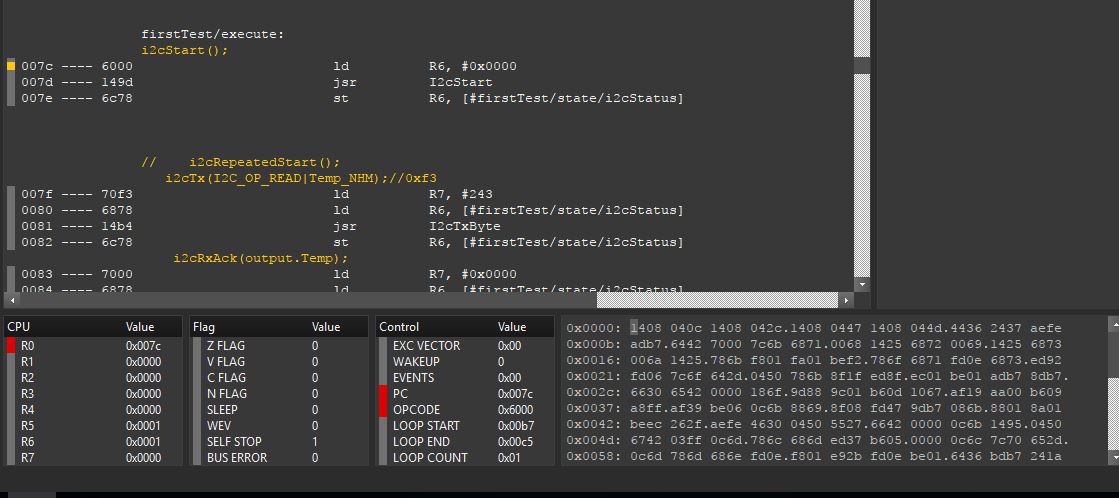This screenshot has width=1119, height=498.
Task: Click the Value header in Flag table
Action: (326, 327)
